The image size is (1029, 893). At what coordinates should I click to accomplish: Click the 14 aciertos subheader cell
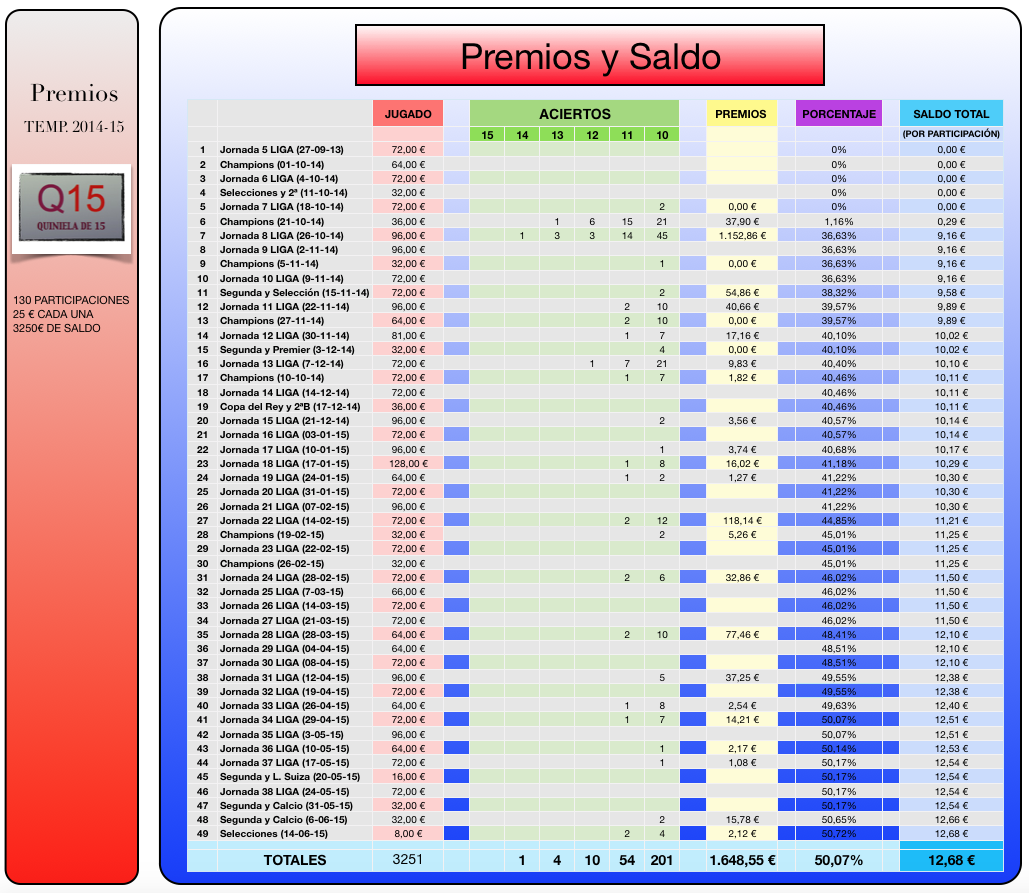[x=522, y=135]
